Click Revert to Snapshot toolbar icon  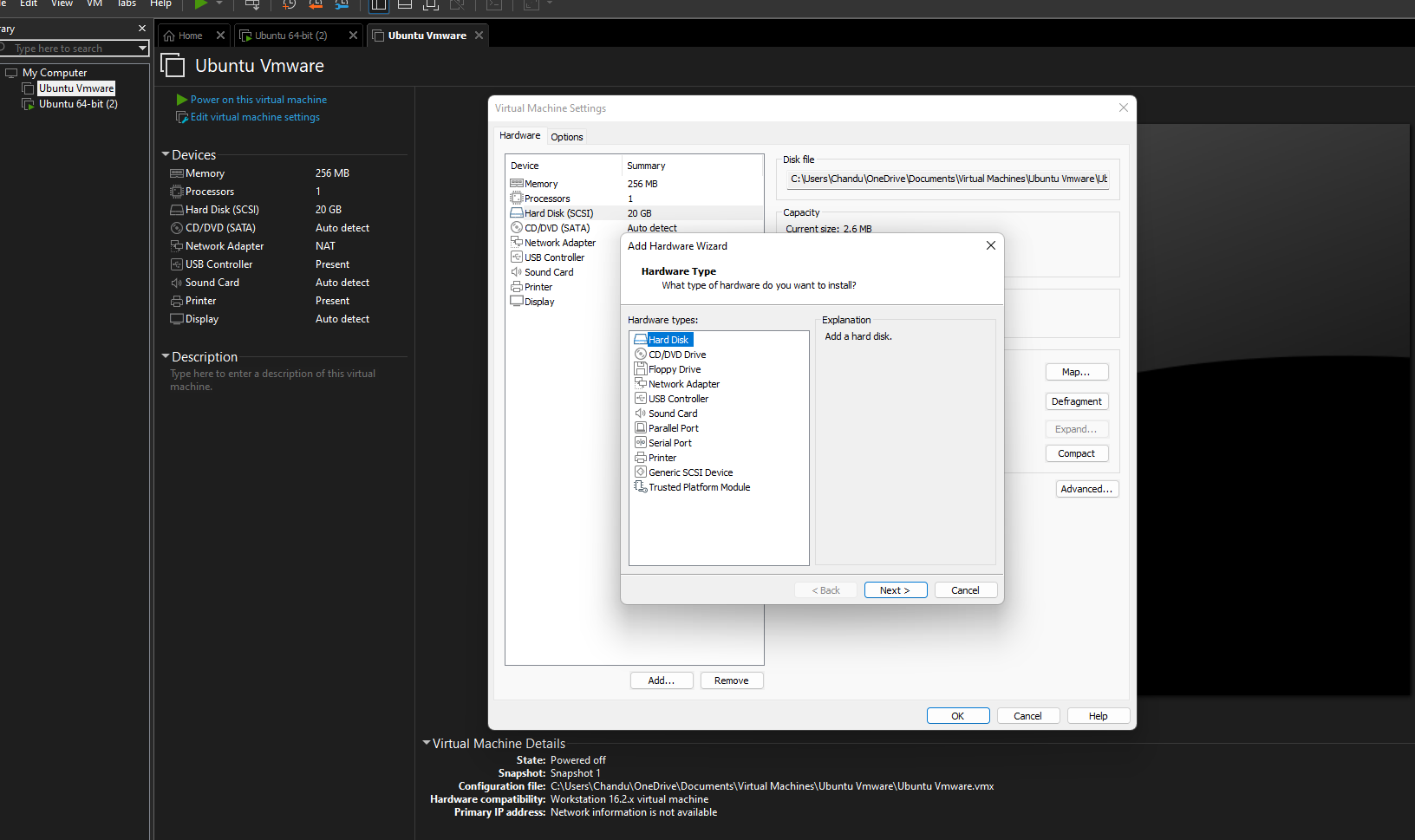tap(316, 4)
